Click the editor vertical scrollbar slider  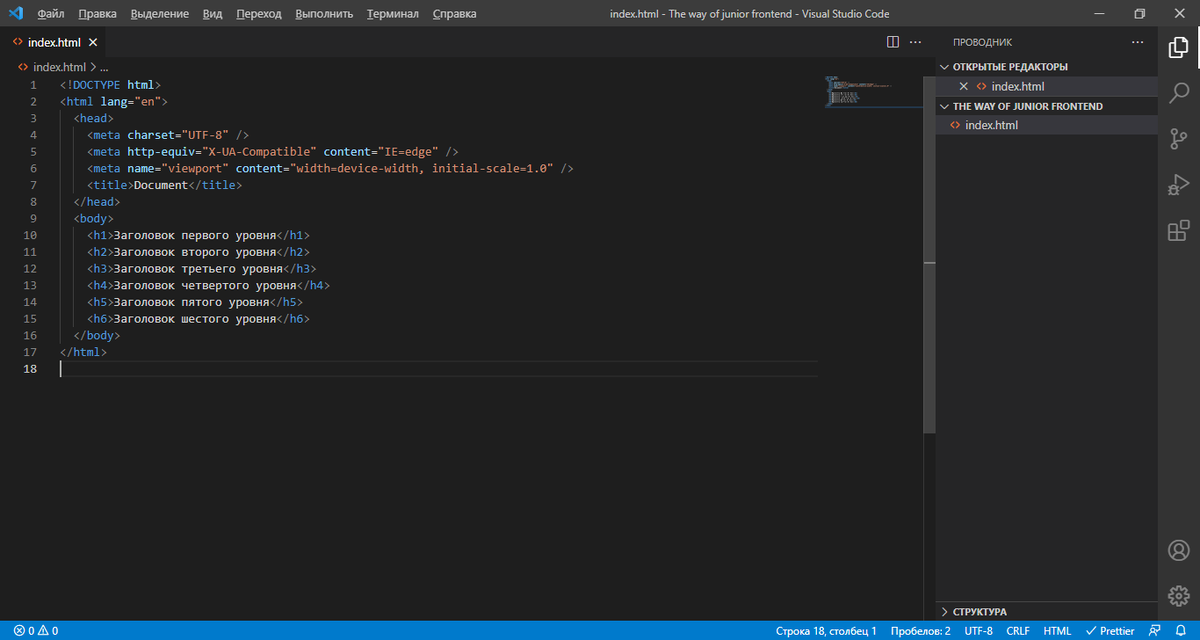(930, 255)
